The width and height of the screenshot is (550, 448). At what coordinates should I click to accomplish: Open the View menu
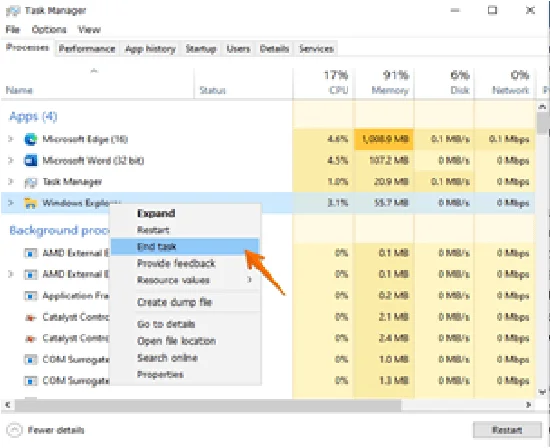tap(89, 29)
